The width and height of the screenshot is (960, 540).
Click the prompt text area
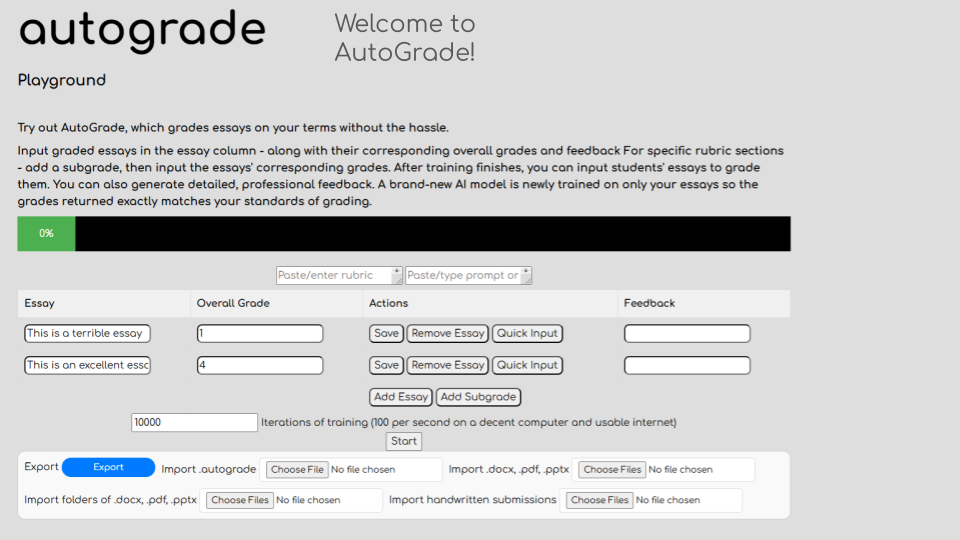click(468, 276)
